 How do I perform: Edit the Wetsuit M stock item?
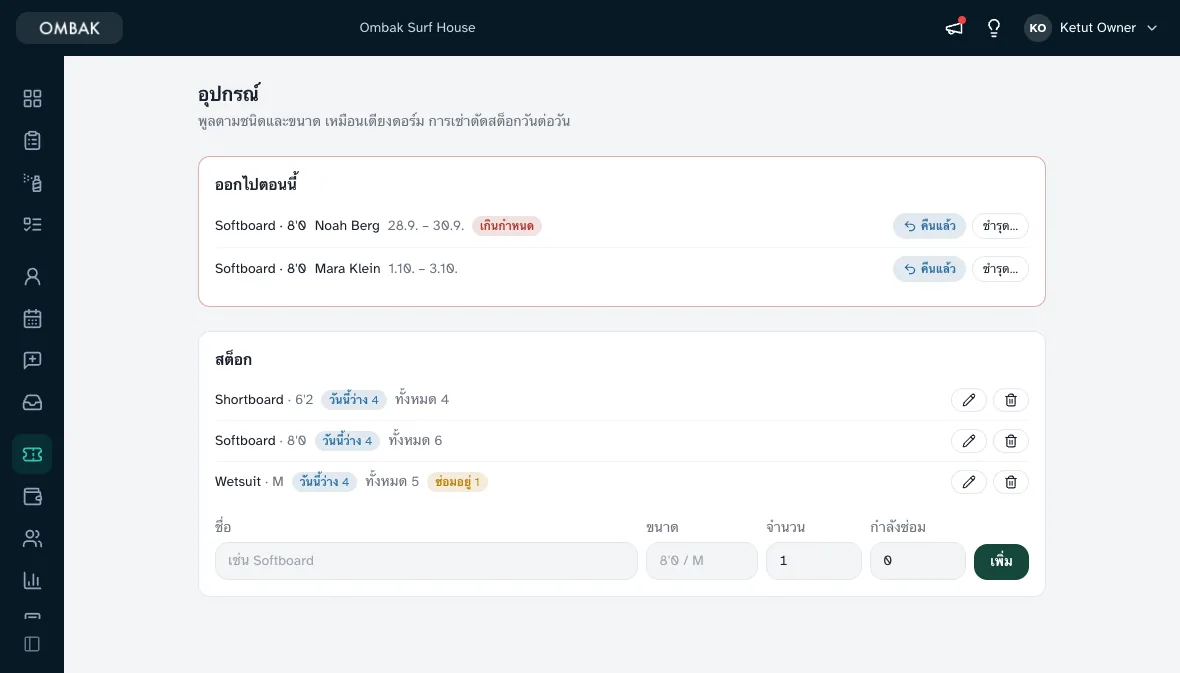click(x=969, y=482)
